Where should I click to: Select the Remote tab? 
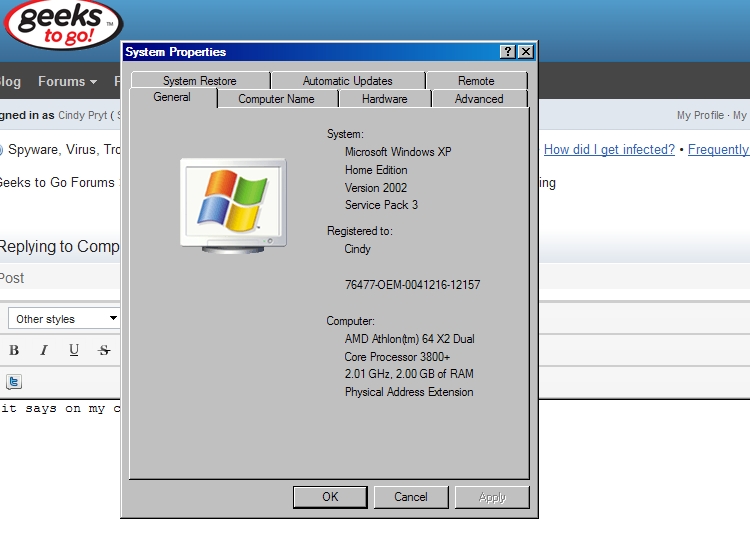pos(476,80)
